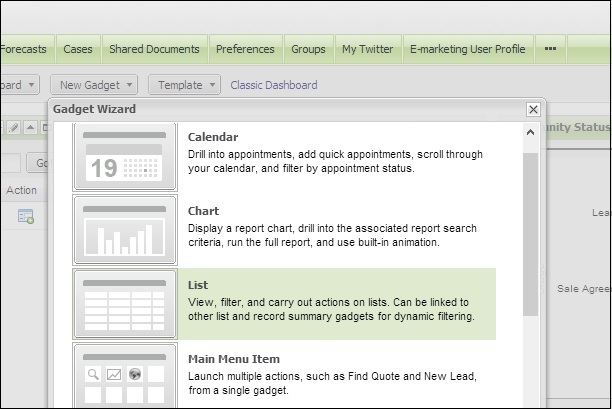
Task: Click the Chart gadget title
Action: coord(203,211)
